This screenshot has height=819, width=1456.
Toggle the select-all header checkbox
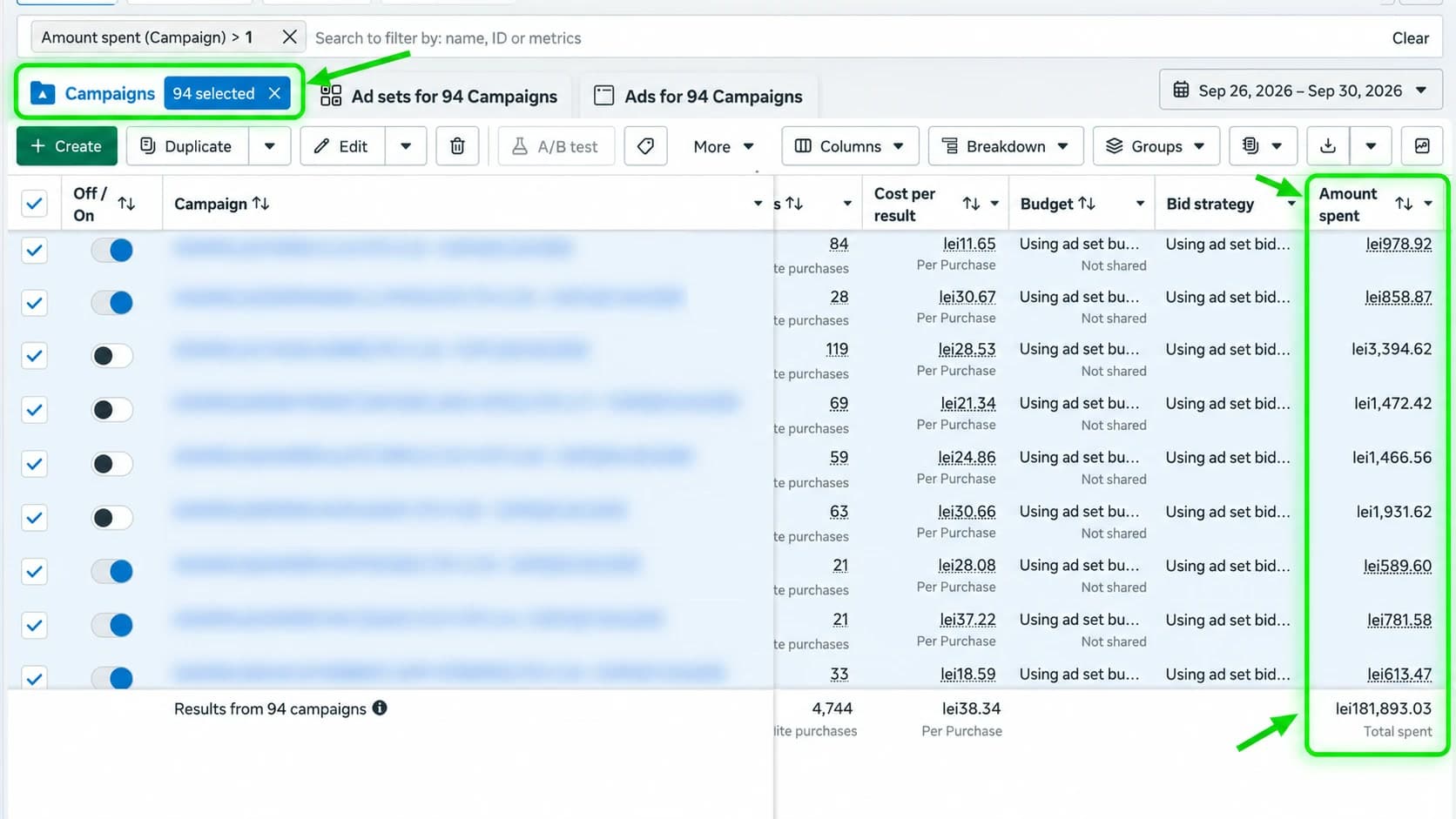pyautogui.click(x=34, y=204)
